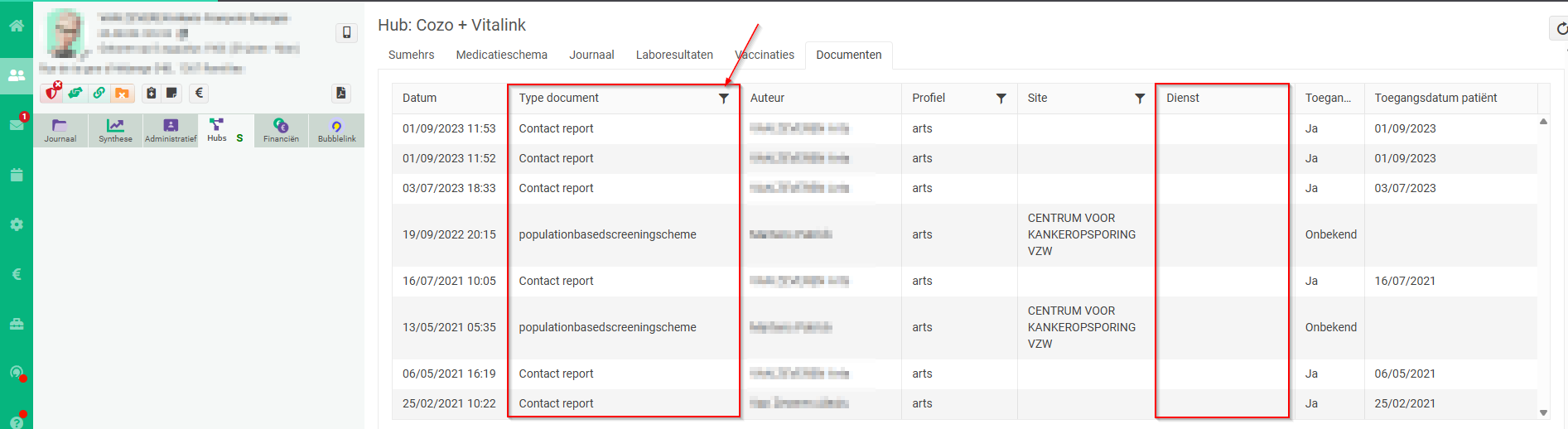Click the green handshake icon button

pos(75,93)
